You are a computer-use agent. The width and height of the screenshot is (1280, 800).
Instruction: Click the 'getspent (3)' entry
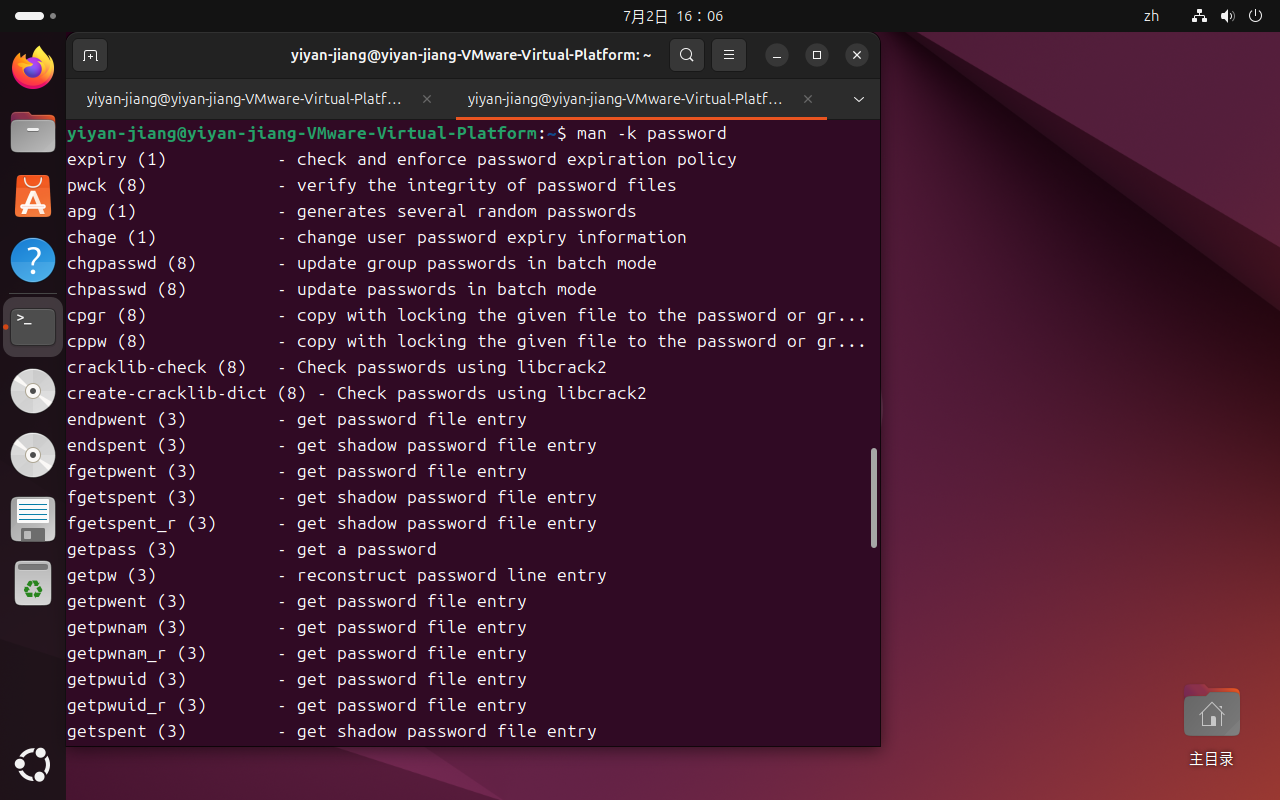point(127,731)
